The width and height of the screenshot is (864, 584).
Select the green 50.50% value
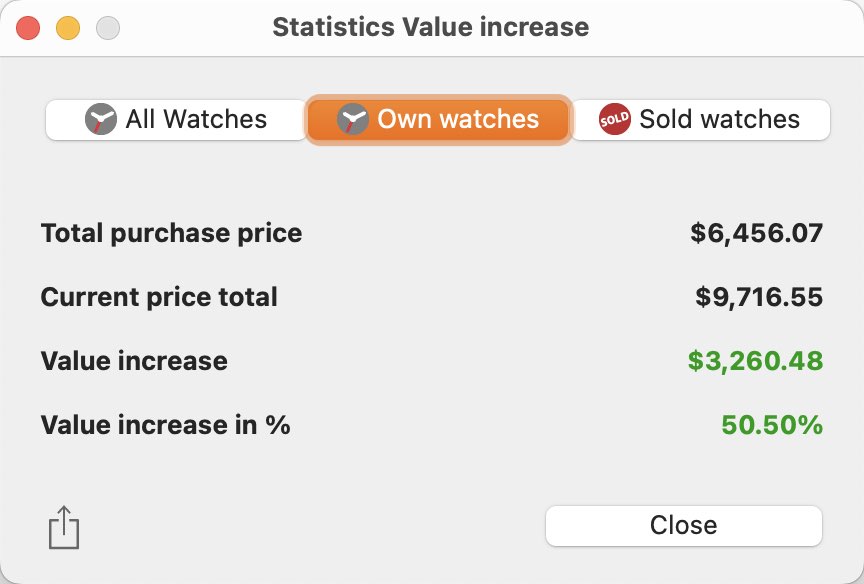(x=772, y=425)
